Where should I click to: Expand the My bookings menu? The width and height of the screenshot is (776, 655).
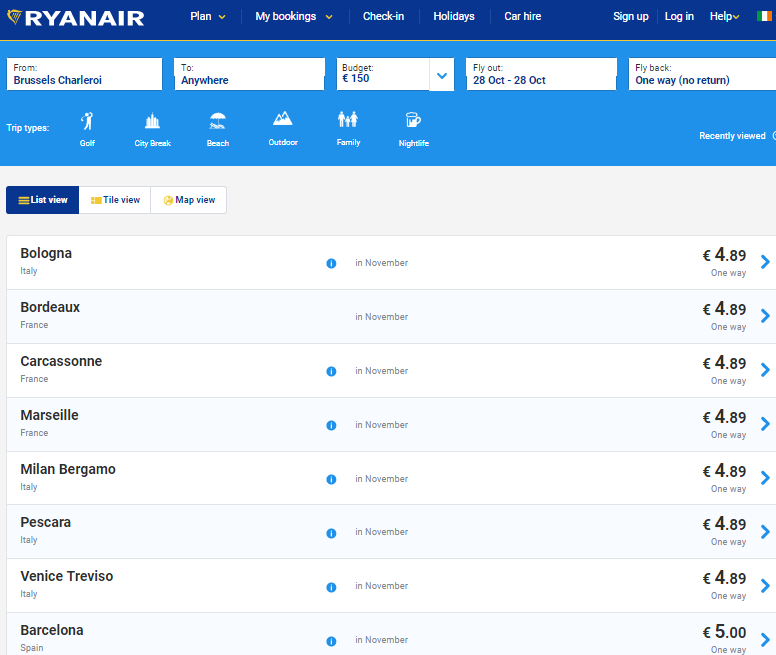pos(294,16)
